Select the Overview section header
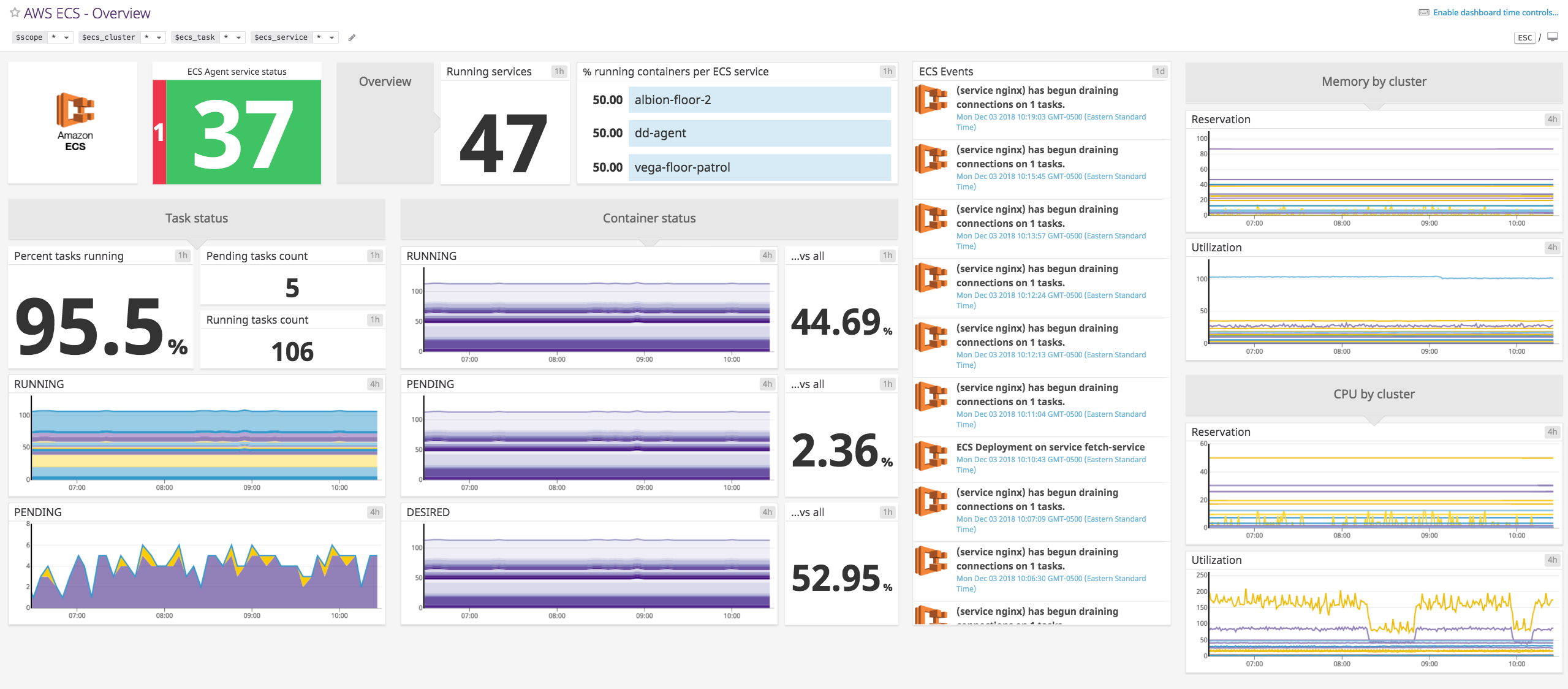This screenshot has width=1568, height=689. pos(385,81)
